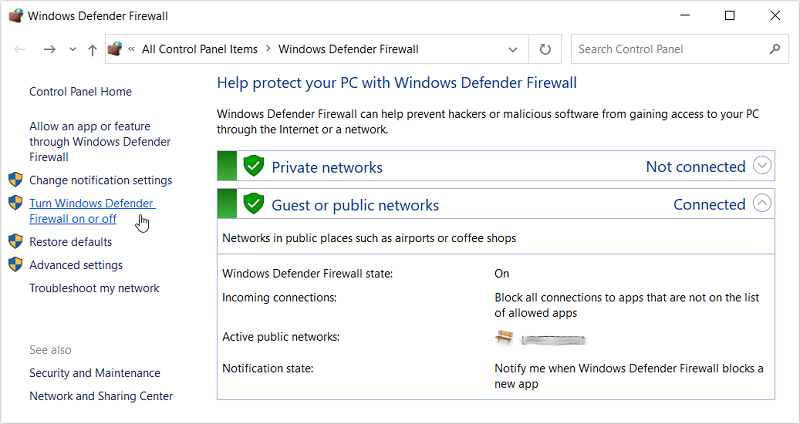Open Advanced settings
The height and width of the screenshot is (424, 800).
click(76, 265)
